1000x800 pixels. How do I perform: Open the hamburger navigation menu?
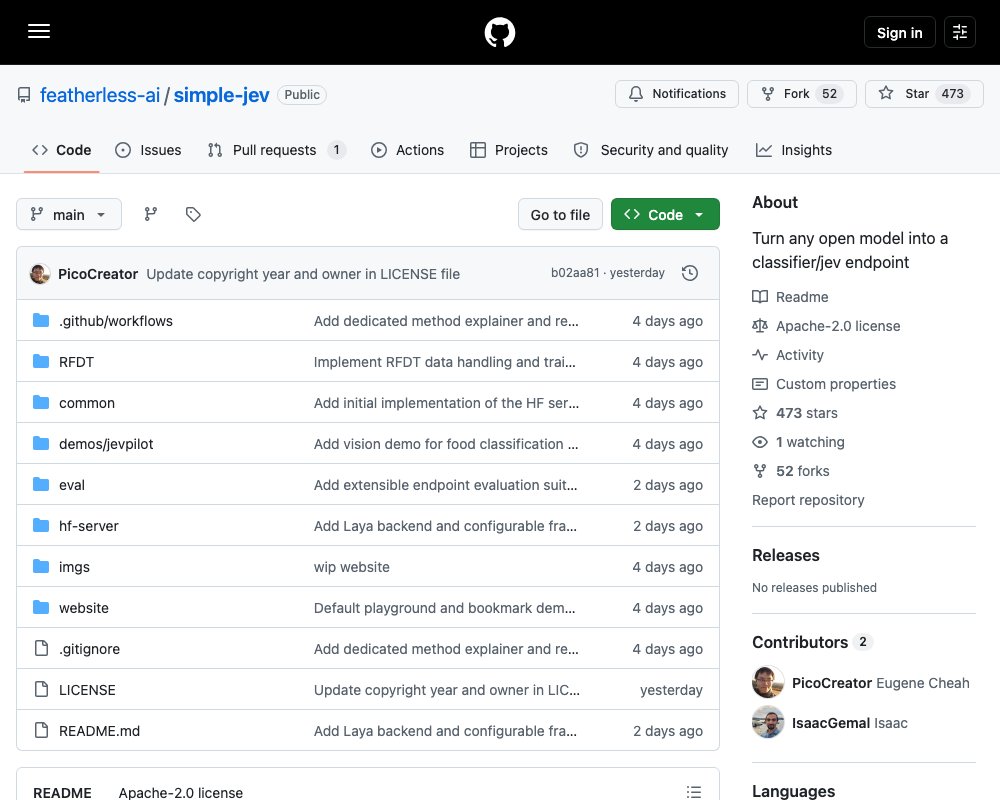(39, 31)
